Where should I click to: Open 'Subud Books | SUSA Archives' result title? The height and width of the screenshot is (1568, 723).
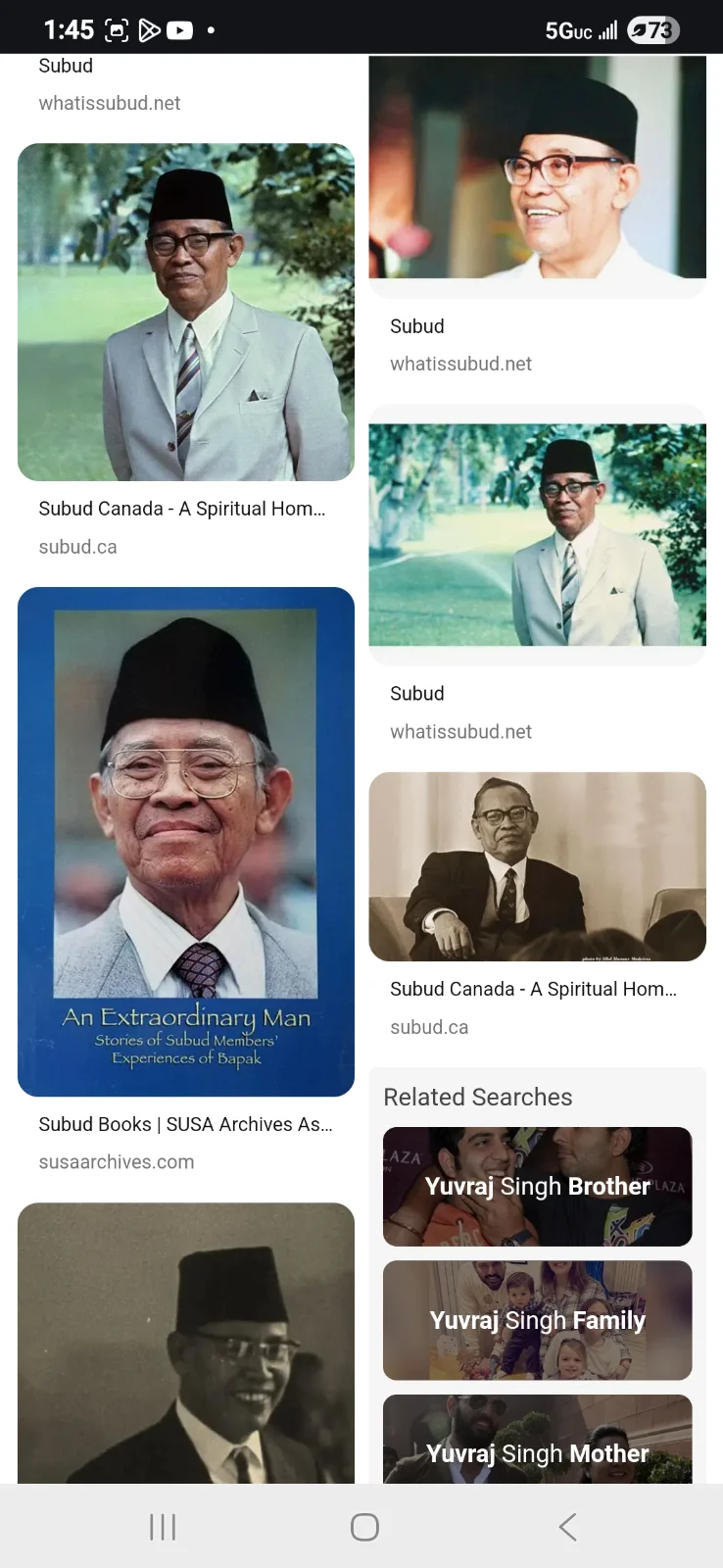point(186,1124)
